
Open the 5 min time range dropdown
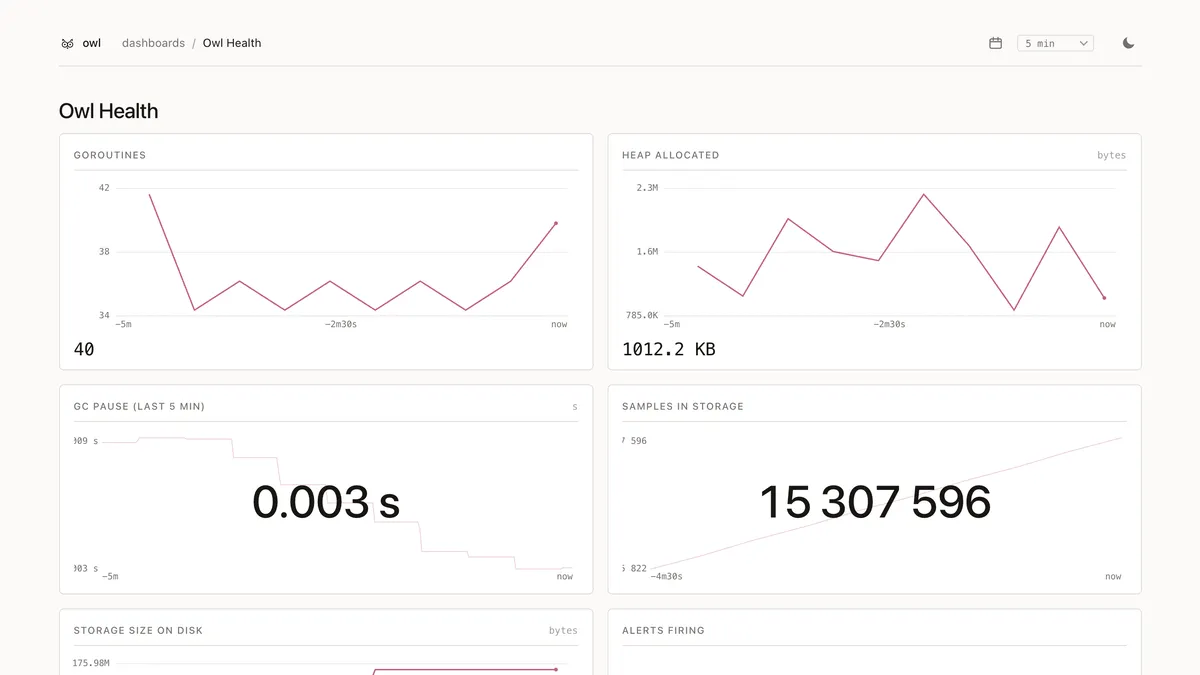1055,43
